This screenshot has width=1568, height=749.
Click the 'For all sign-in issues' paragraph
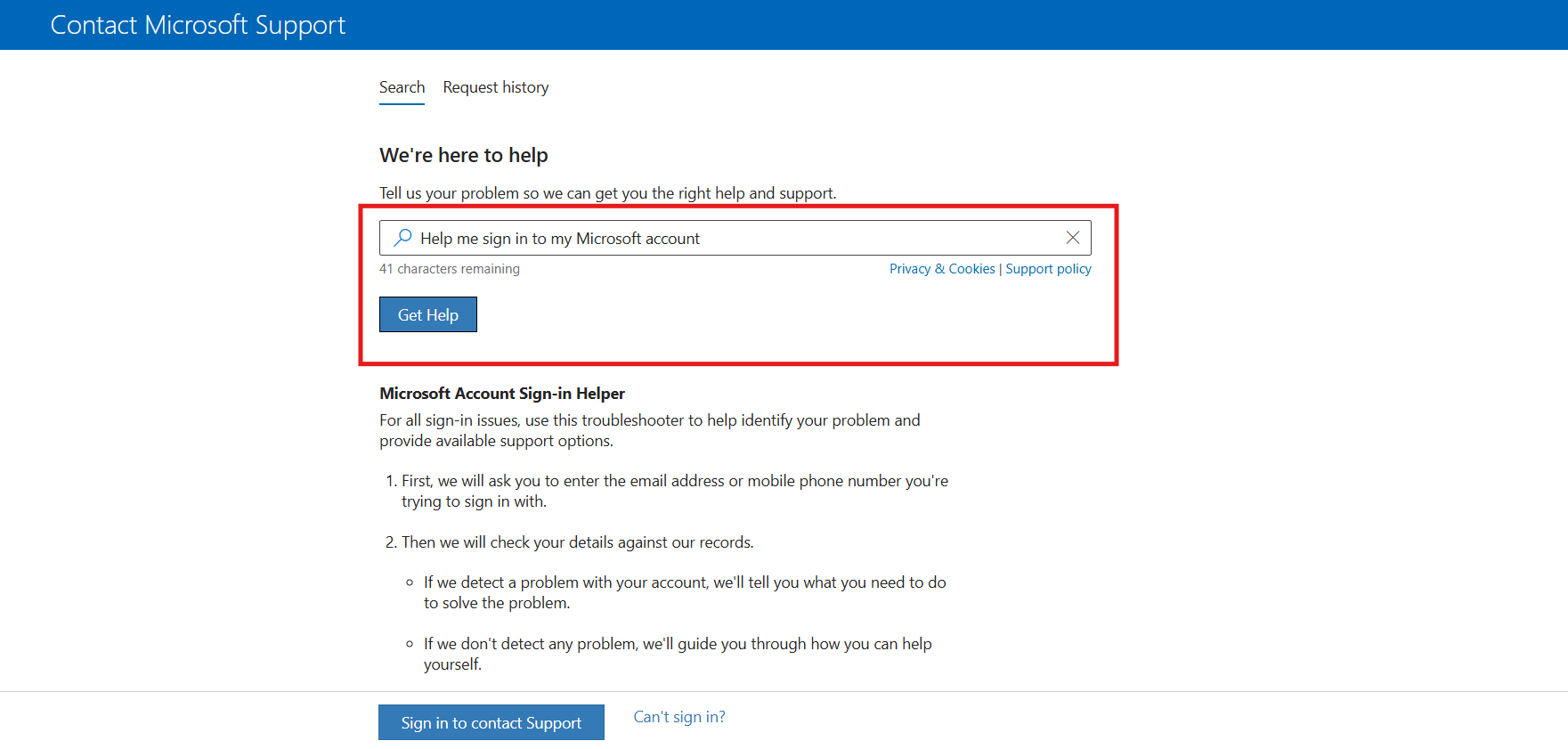coord(650,430)
